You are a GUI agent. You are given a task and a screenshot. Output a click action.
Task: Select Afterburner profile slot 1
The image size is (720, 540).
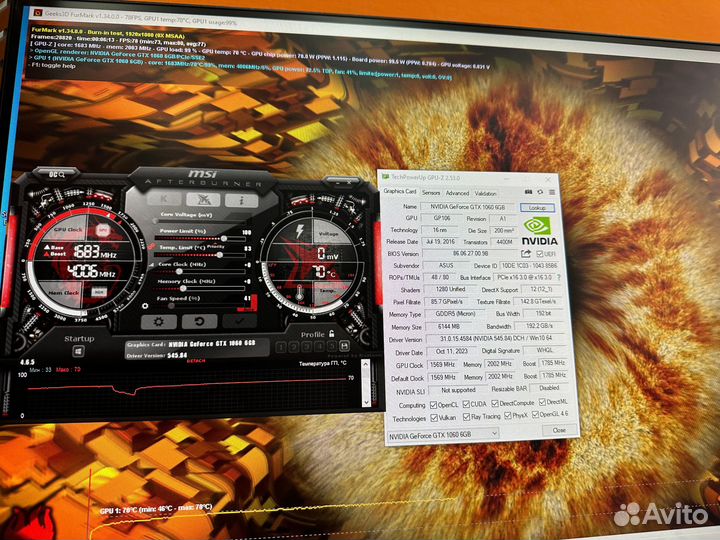(x=281, y=347)
